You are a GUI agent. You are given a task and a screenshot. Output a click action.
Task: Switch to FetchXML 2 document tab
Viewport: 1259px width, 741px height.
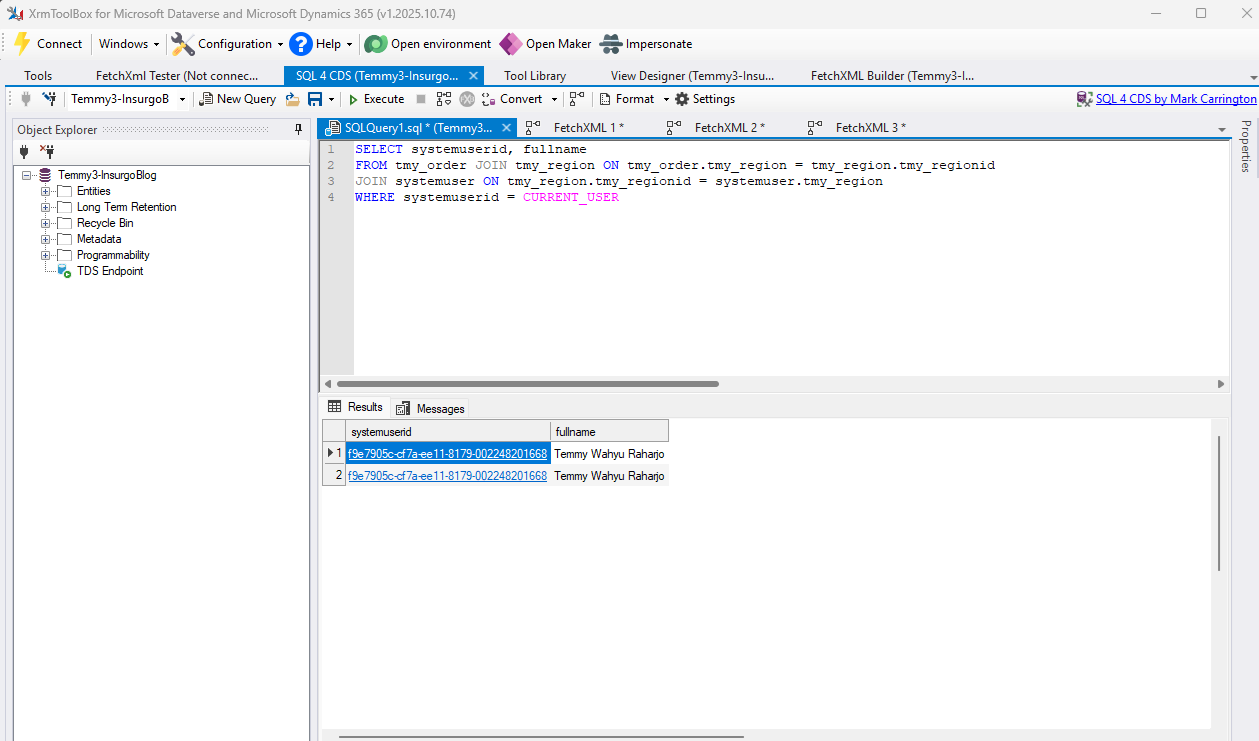[x=729, y=128]
